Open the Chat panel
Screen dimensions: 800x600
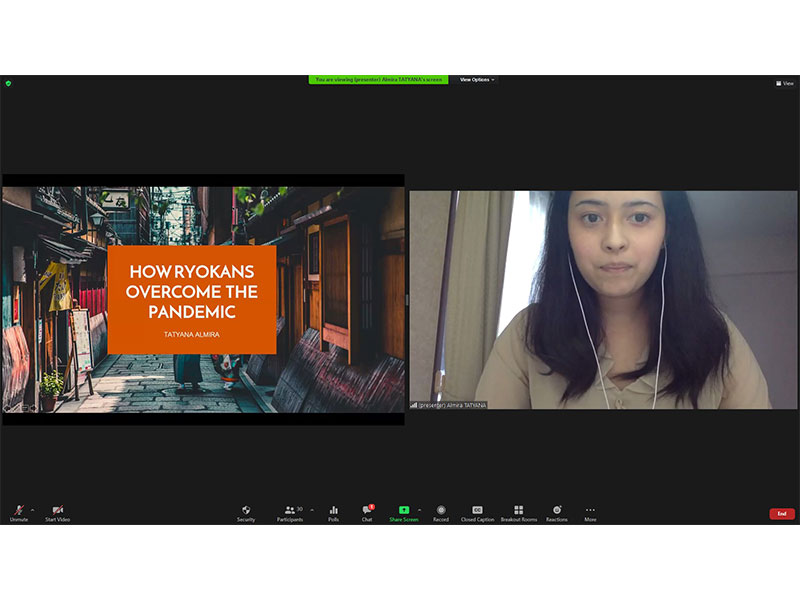click(367, 512)
